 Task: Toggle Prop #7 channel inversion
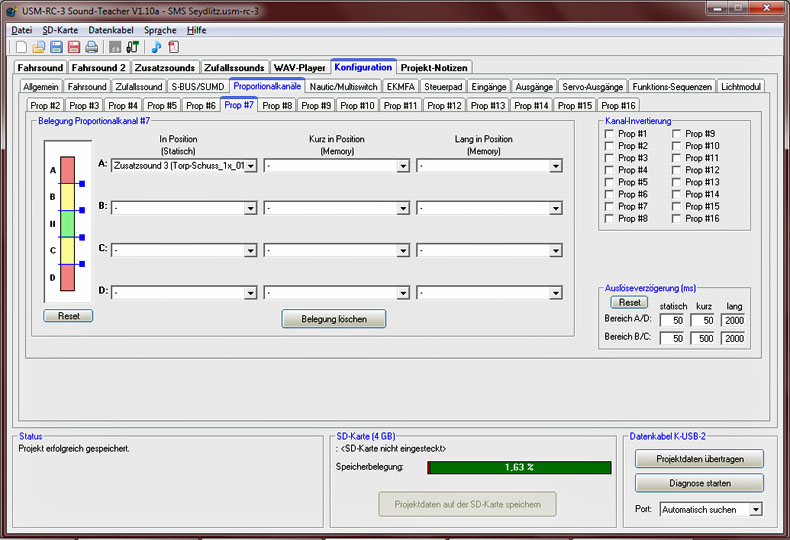pyautogui.click(x=609, y=206)
